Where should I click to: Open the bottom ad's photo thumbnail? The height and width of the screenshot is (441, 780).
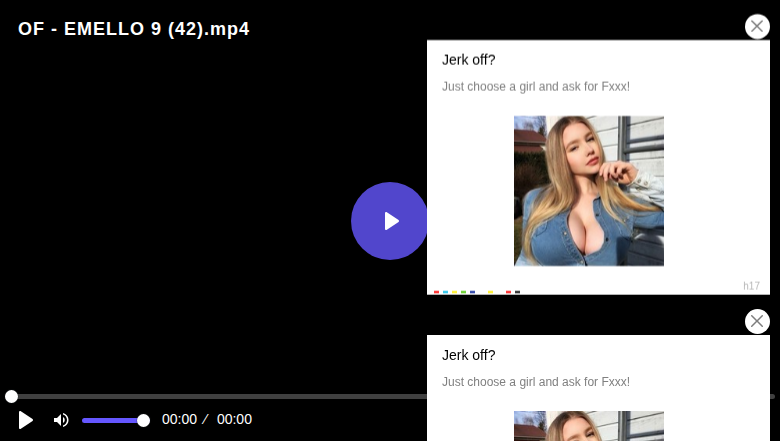[589, 426]
